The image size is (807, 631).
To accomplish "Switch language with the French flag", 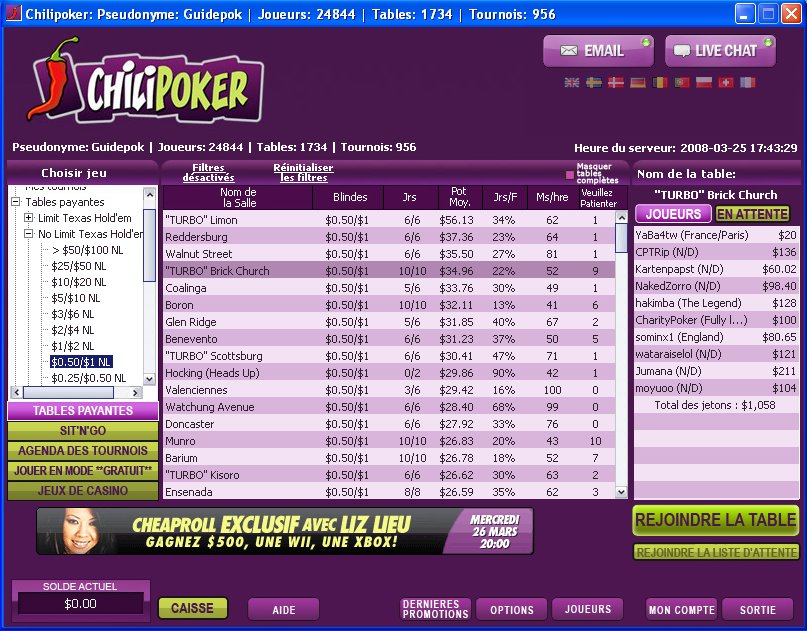I will (x=748, y=82).
